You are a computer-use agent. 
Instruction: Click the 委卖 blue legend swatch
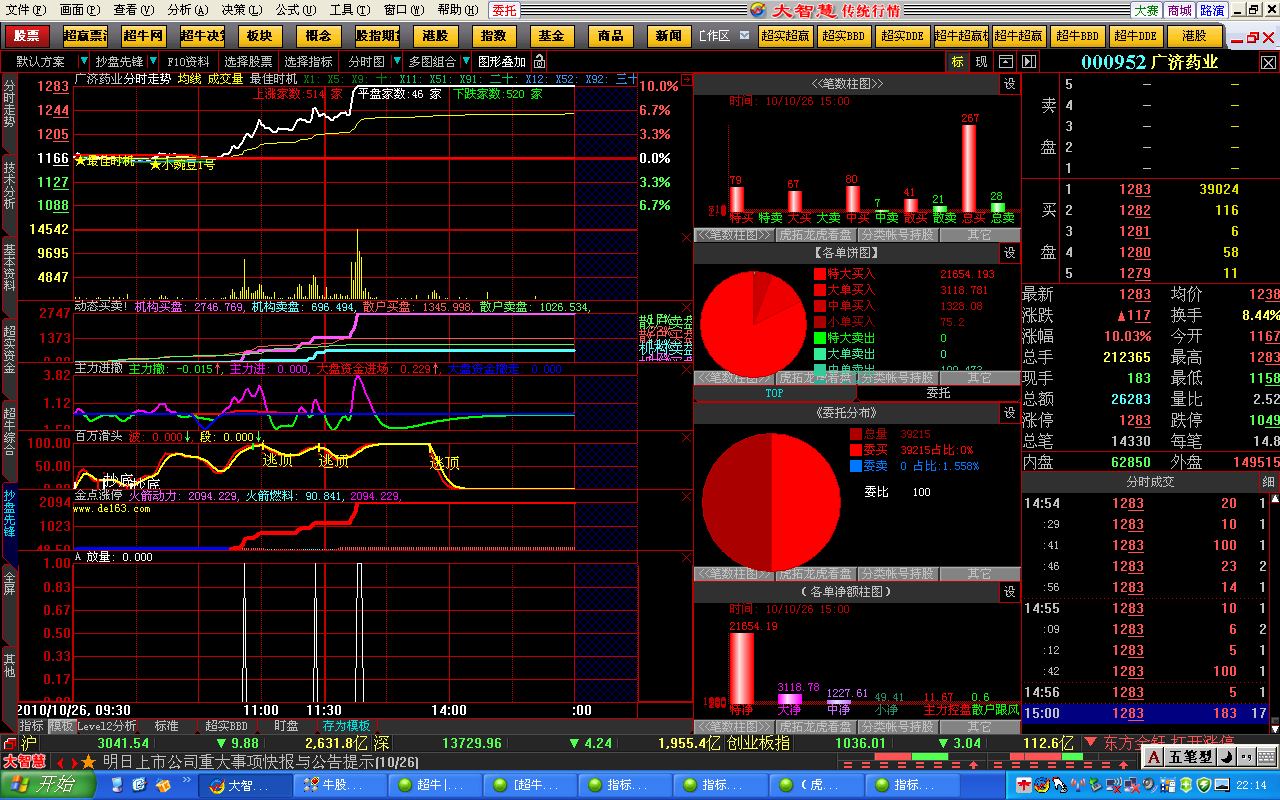point(855,466)
